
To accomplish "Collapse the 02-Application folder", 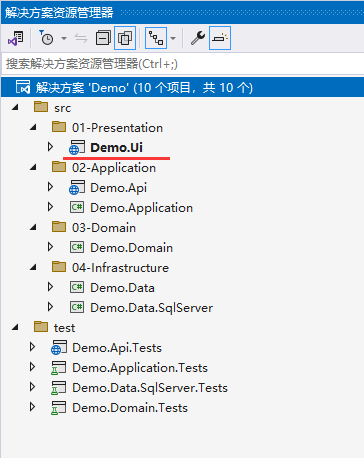I will (x=33, y=168).
